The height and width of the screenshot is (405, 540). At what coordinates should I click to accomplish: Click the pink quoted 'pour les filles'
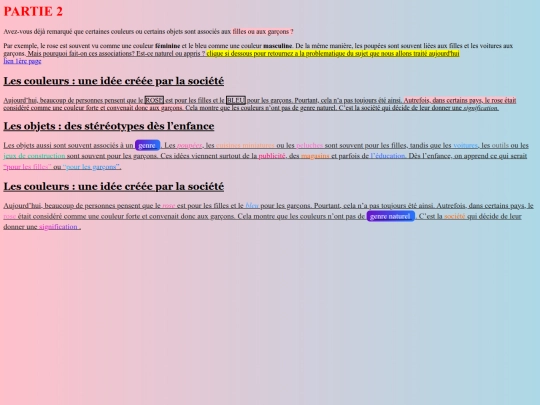point(28,167)
